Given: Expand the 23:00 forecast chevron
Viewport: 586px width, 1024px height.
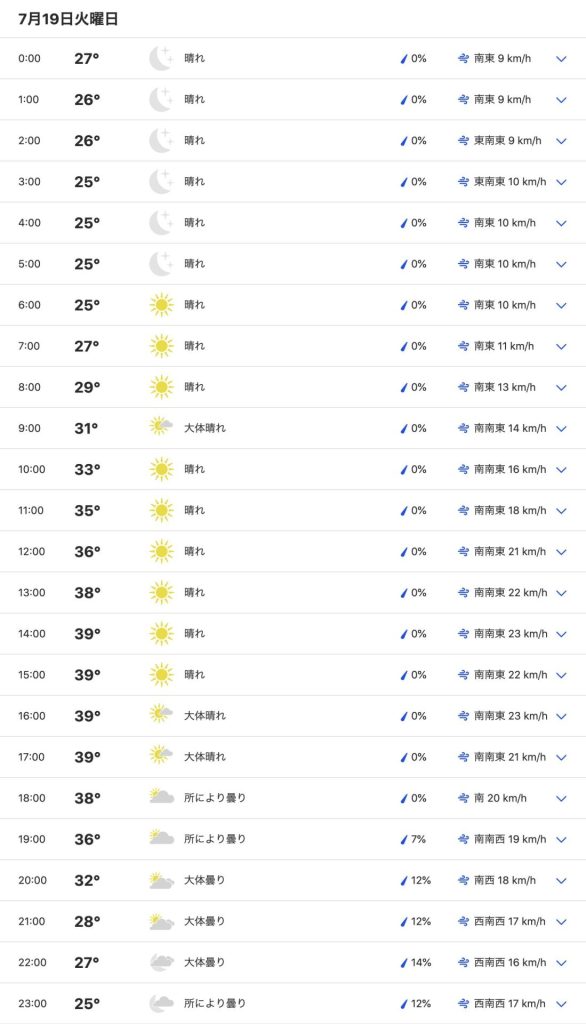Looking at the screenshot, I should 561,1004.
